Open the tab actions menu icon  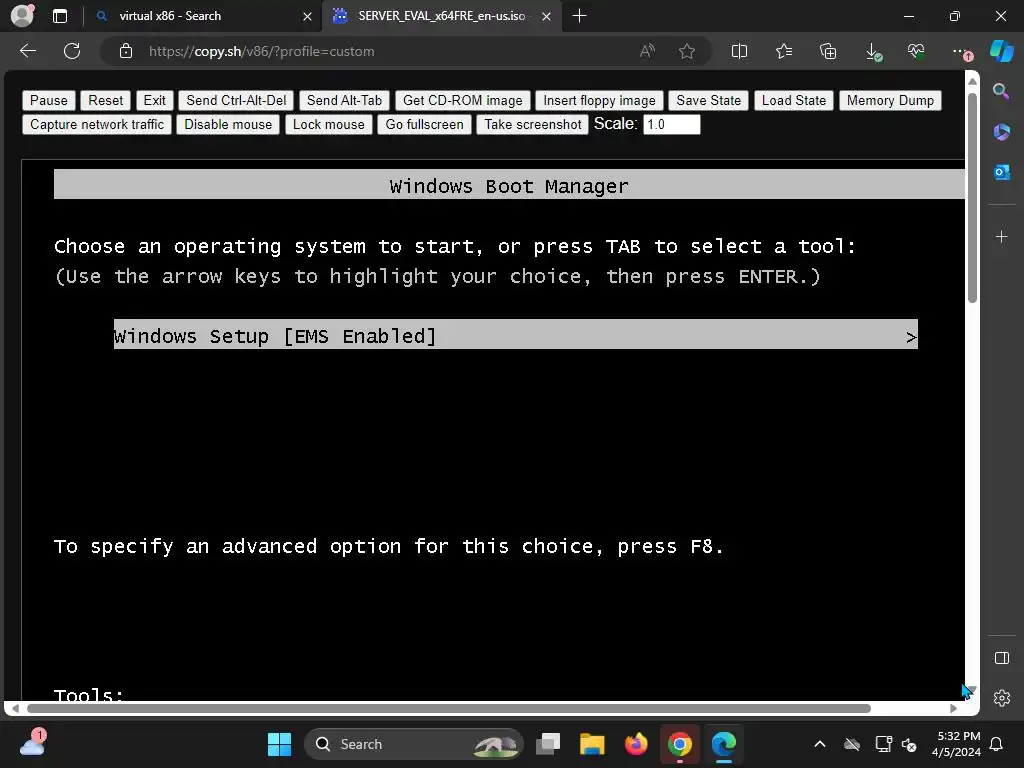point(60,16)
